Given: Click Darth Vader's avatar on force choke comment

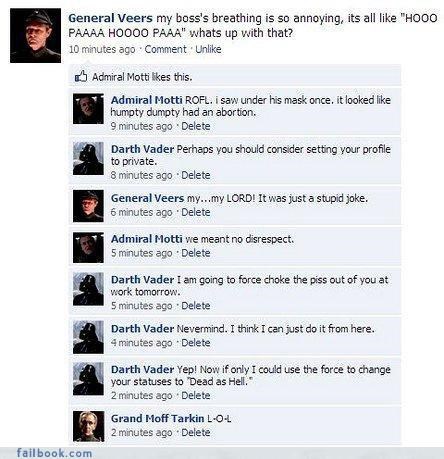Looking at the screenshot, I should tap(88, 289).
